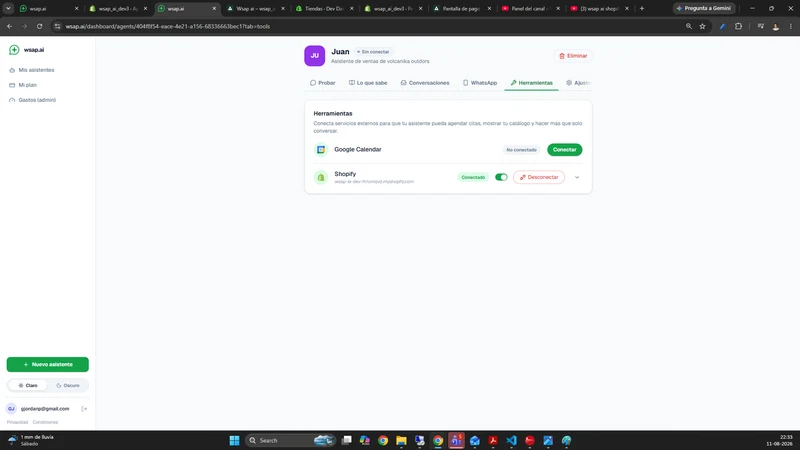Viewport: 800px width, 450px height.
Task: Click the Conectado status badge
Action: (x=473, y=177)
